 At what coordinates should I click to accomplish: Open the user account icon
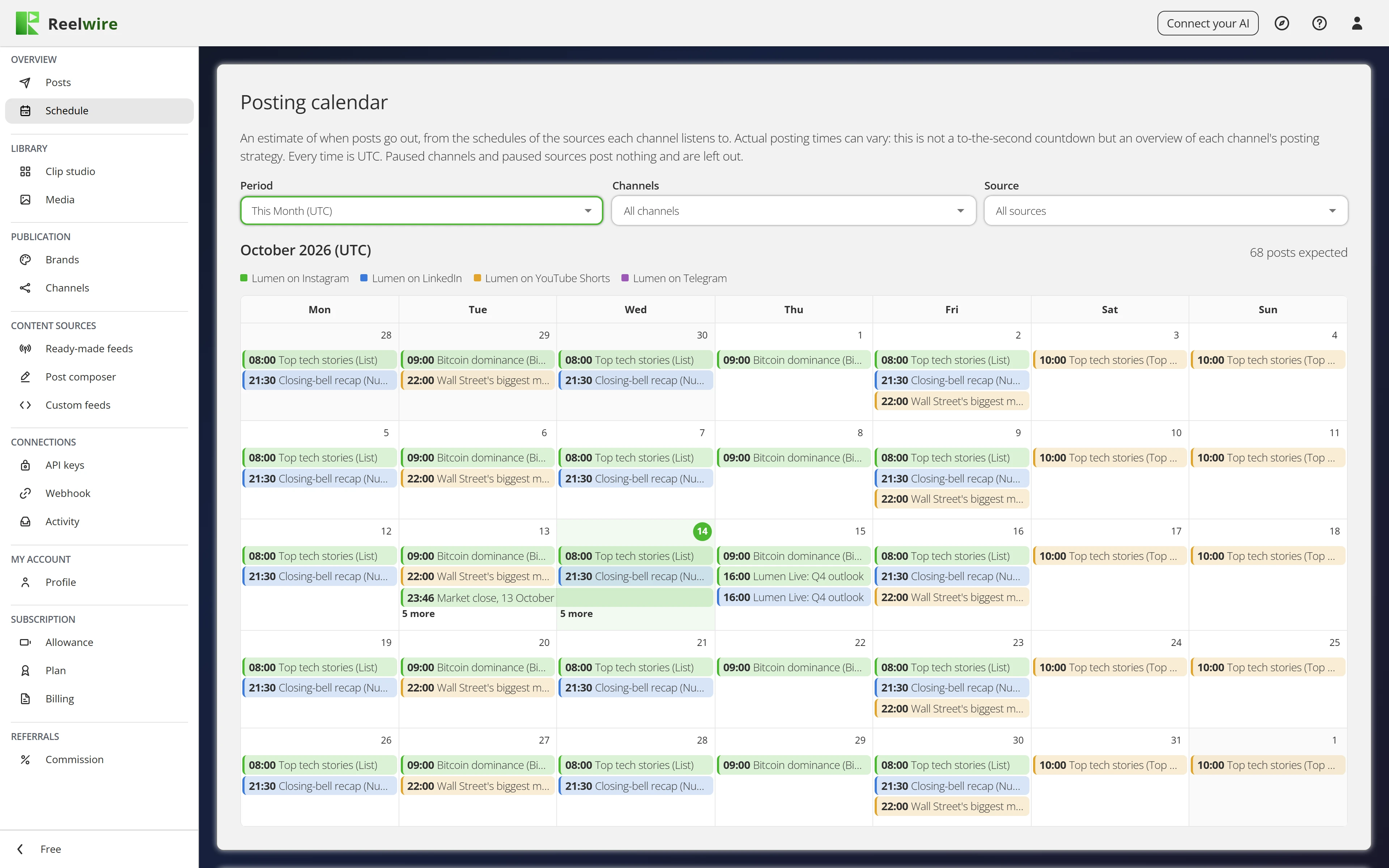[x=1357, y=24]
